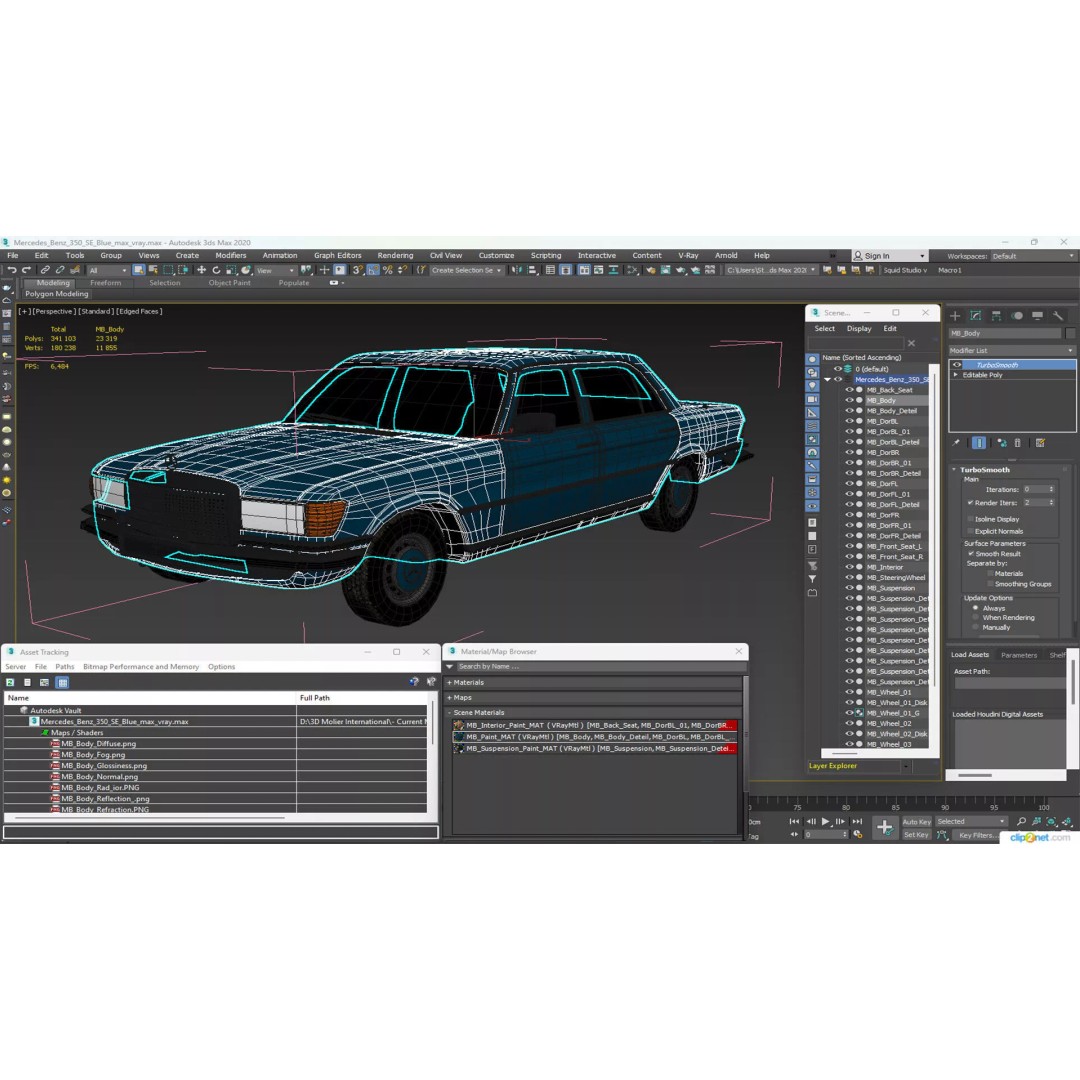Toggle Percent Snap in the toolbar

click(x=387, y=270)
